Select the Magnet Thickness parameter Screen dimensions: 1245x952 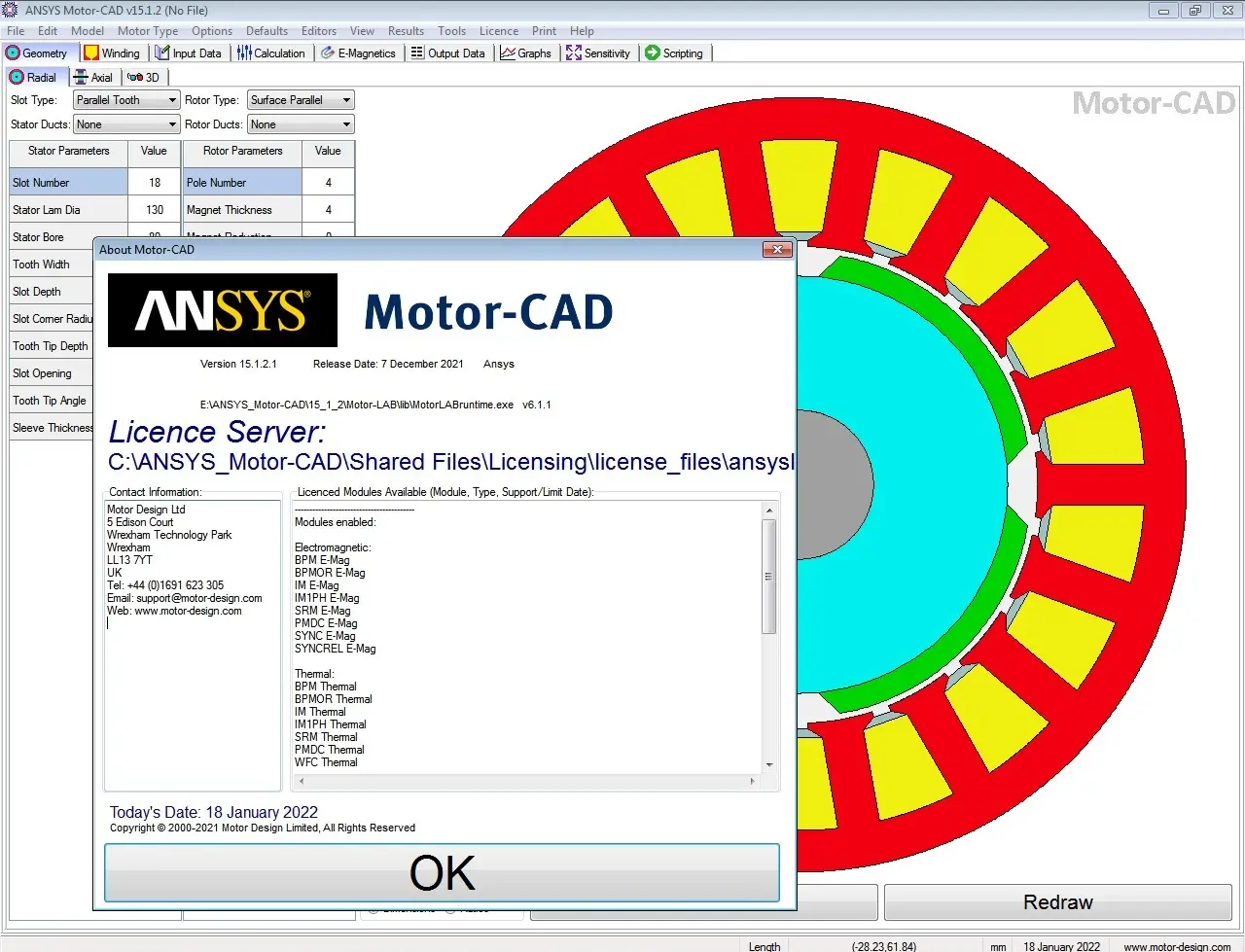coord(242,210)
